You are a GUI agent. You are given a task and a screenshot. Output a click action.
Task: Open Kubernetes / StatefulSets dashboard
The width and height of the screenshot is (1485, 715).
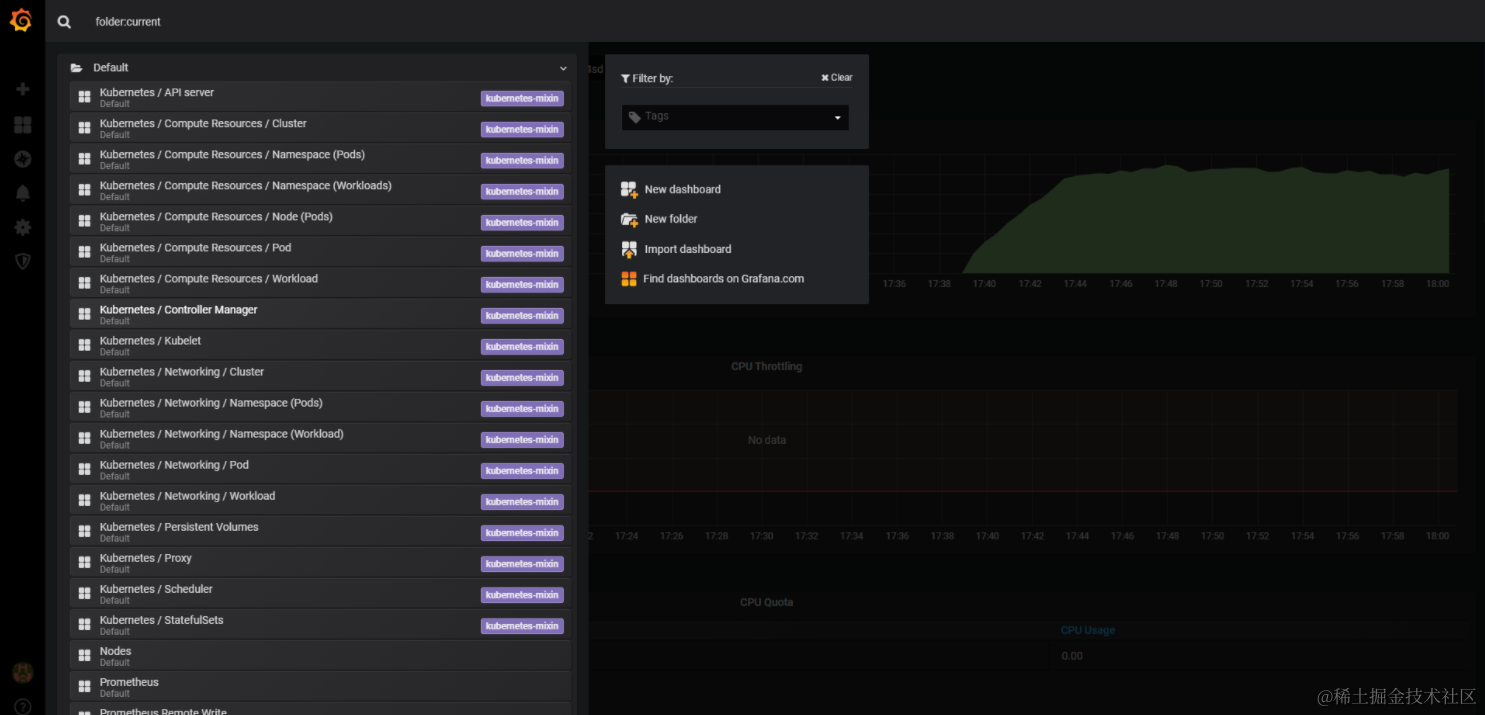coord(320,624)
